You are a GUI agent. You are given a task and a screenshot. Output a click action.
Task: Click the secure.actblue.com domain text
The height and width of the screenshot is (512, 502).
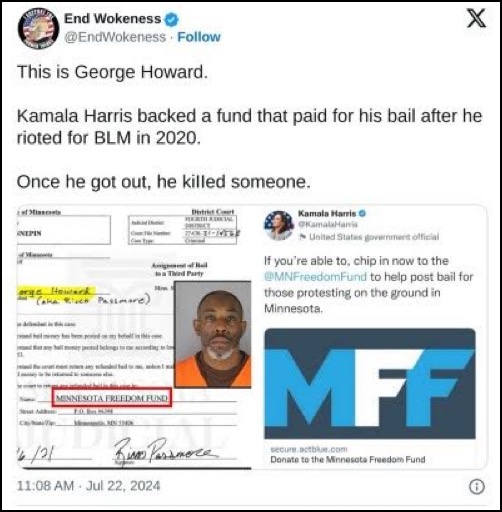pyautogui.click(x=309, y=449)
